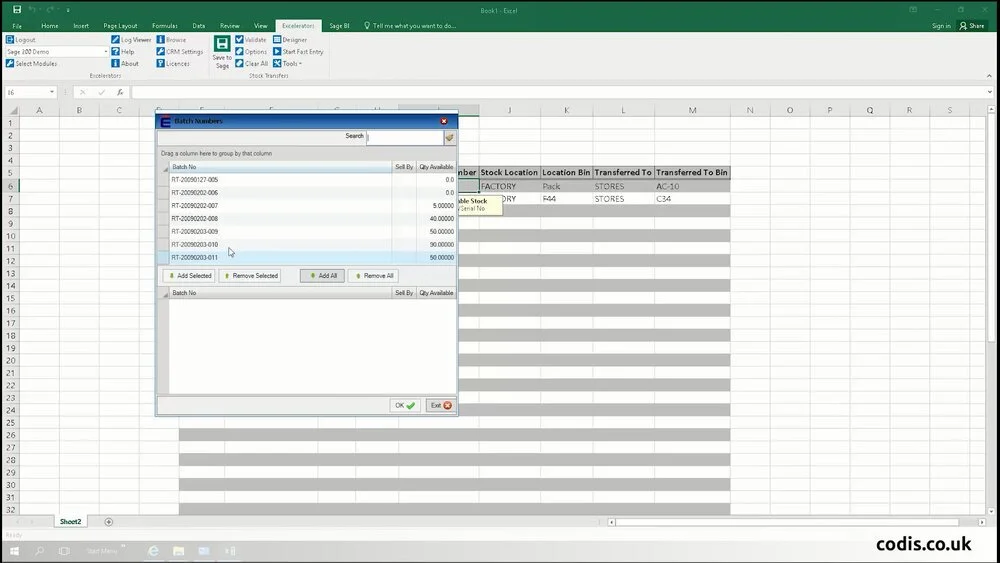This screenshot has height=563, width=1000.
Task: Collapse the ribbon with the chevron
Action: 989,76
